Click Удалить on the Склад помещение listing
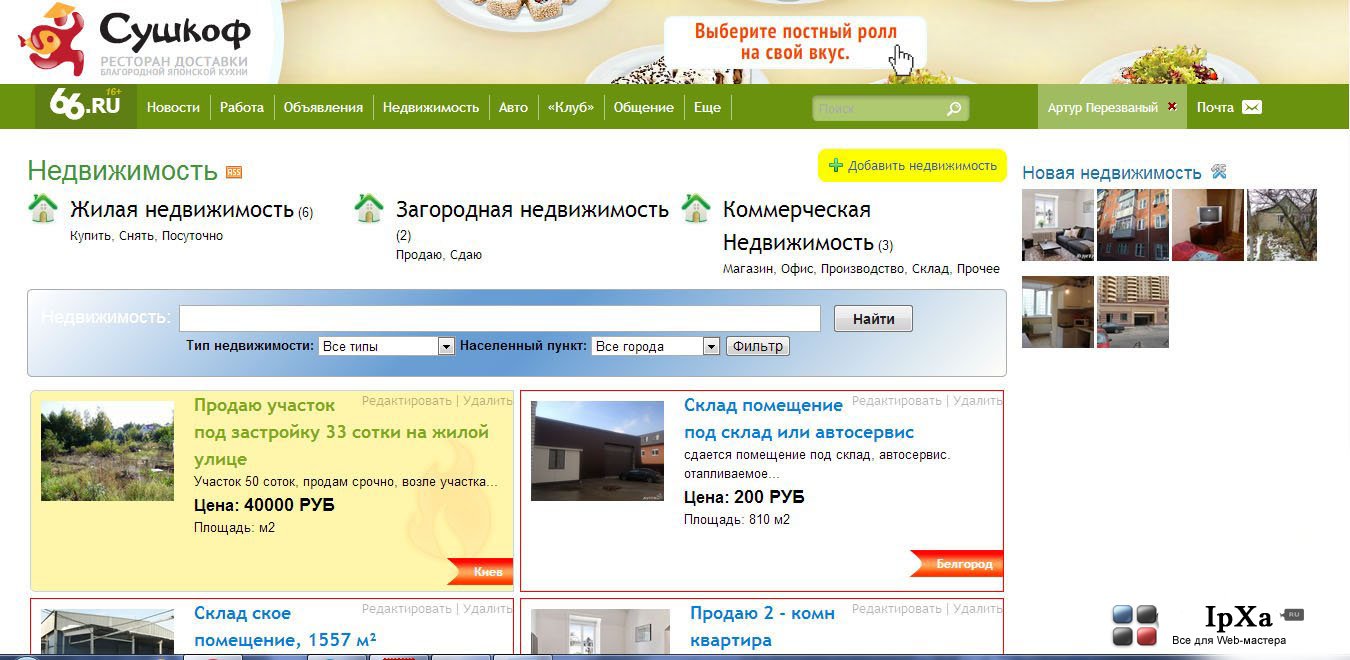Image resolution: width=1350 pixels, height=660 pixels. point(978,401)
